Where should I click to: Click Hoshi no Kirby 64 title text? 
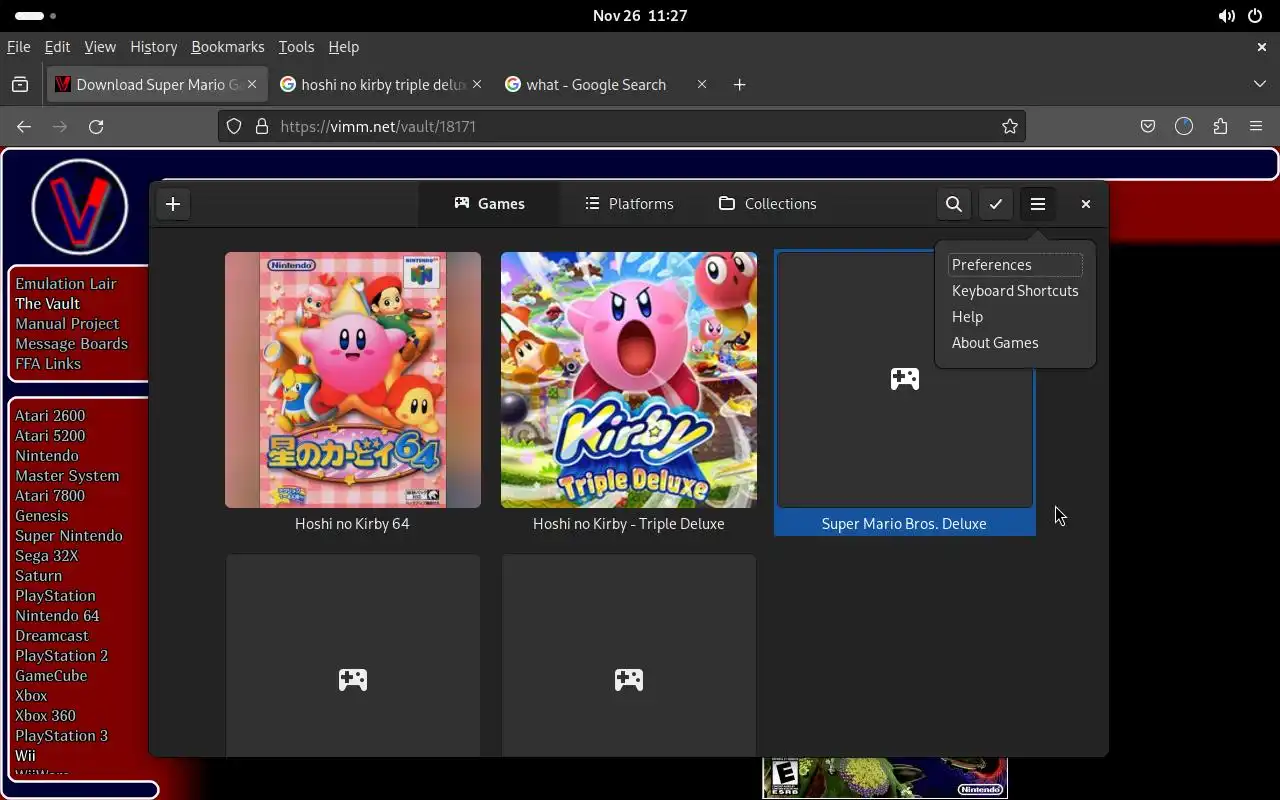[352, 524]
